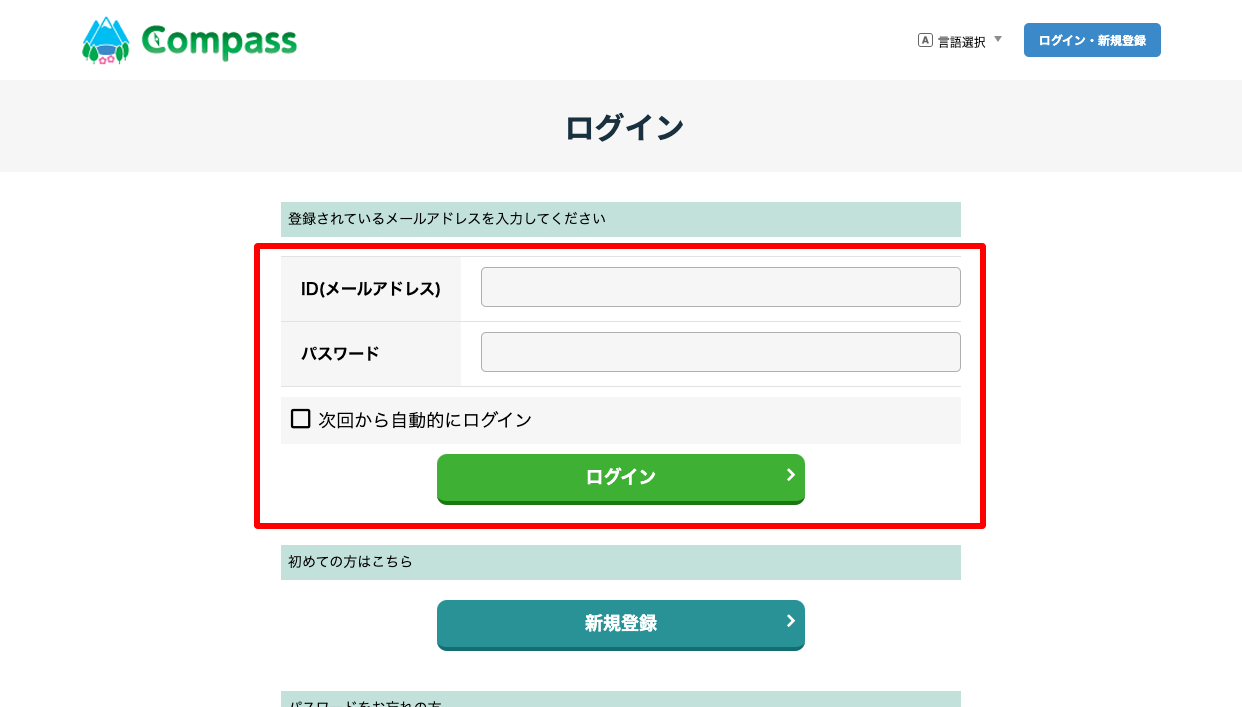
Task: Open the 言語選択 language selector
Action: (x=960, y=41)
